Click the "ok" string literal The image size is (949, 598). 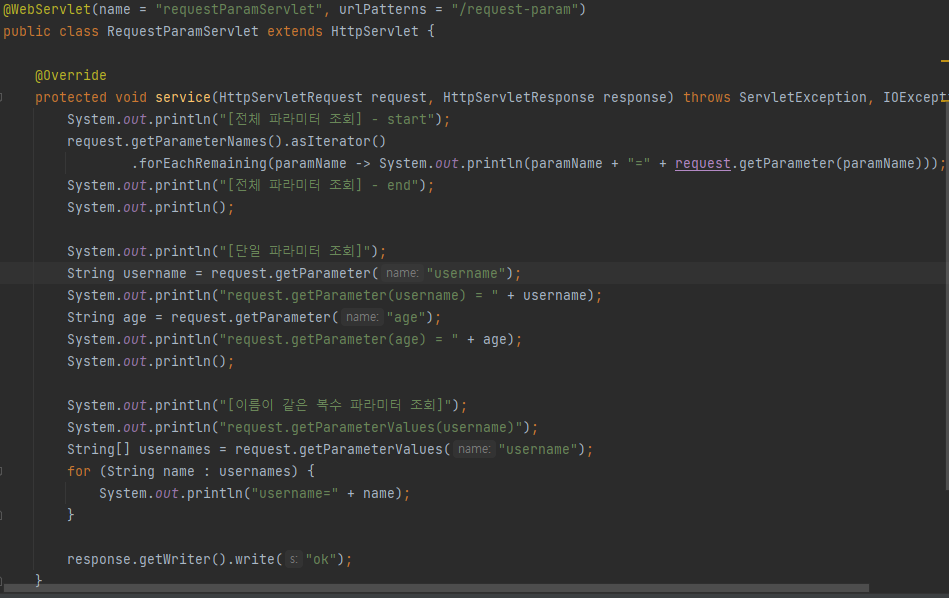click(x=321, y=559)
